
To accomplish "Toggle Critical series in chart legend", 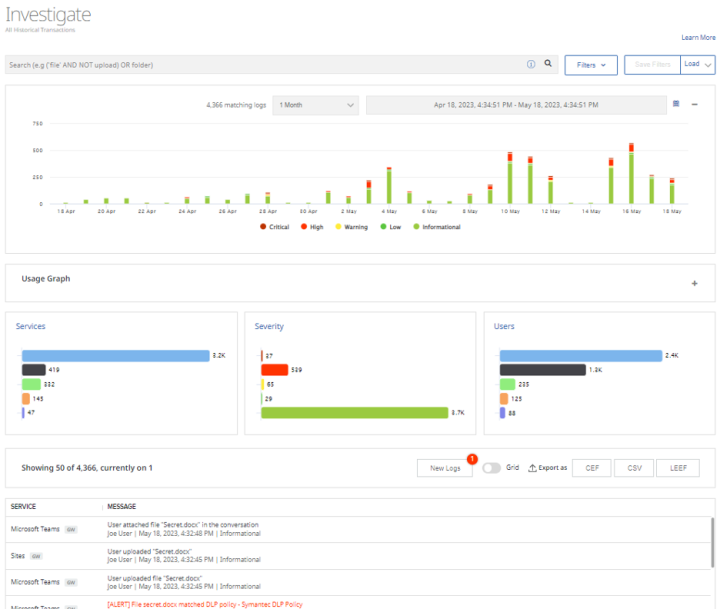I will pos(275,227).
